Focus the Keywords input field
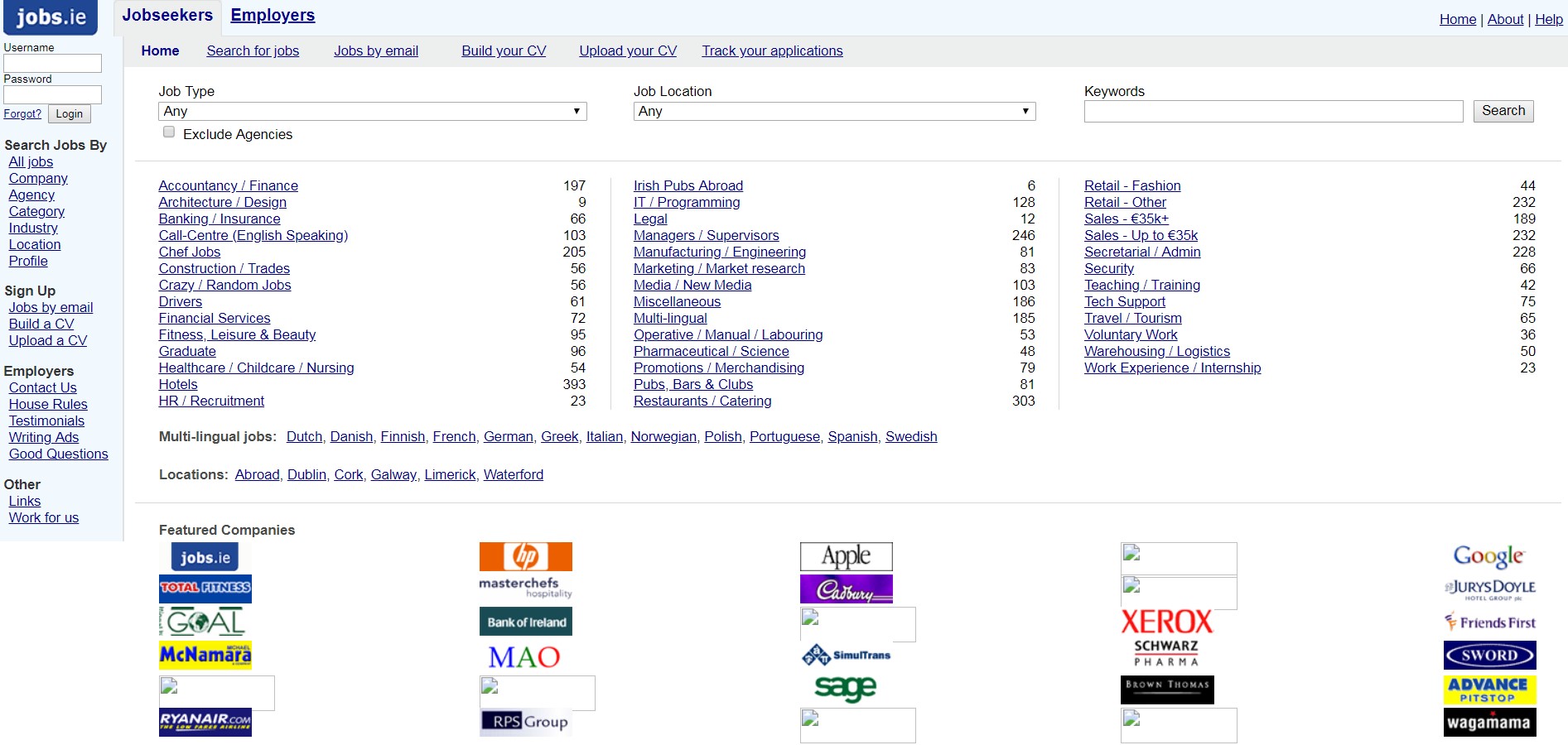This screenshot has width=1568, height=745. pyautogui.click(x=1274, y=111)
